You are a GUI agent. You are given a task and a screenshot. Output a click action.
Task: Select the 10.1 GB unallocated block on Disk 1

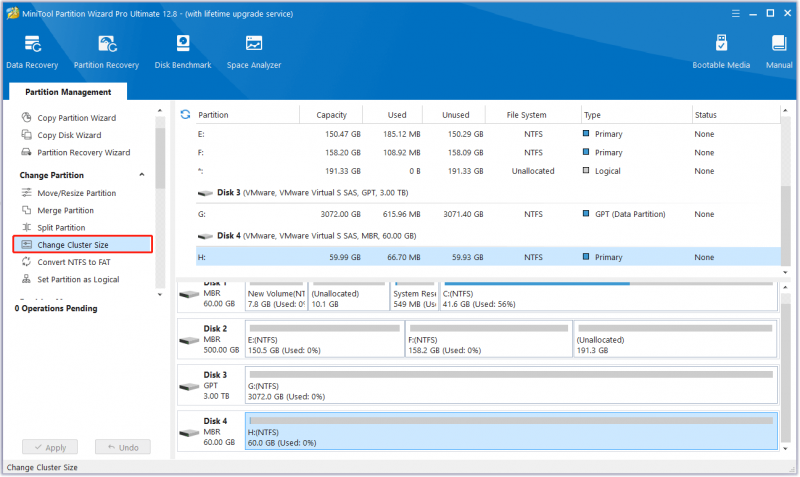pos(349,296)
